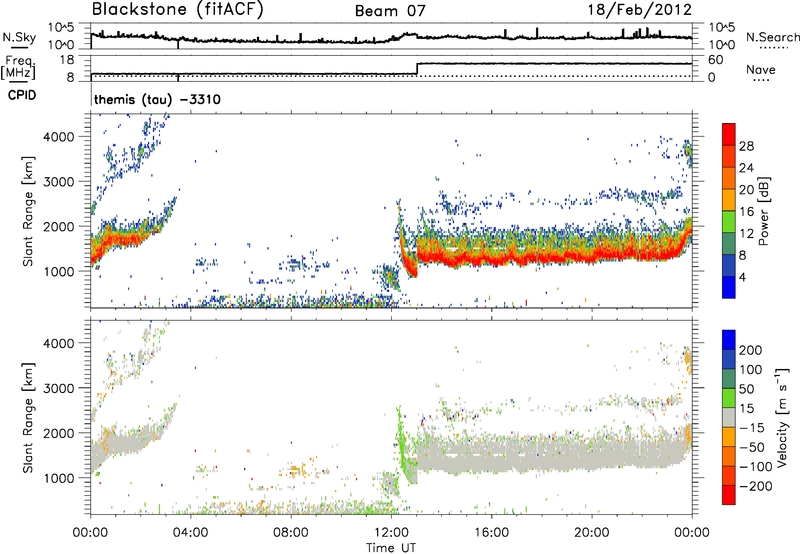Click the "Time UT" axis title
Image resolution: width=800 pixels, height=554 pixels.
point(391,548)
